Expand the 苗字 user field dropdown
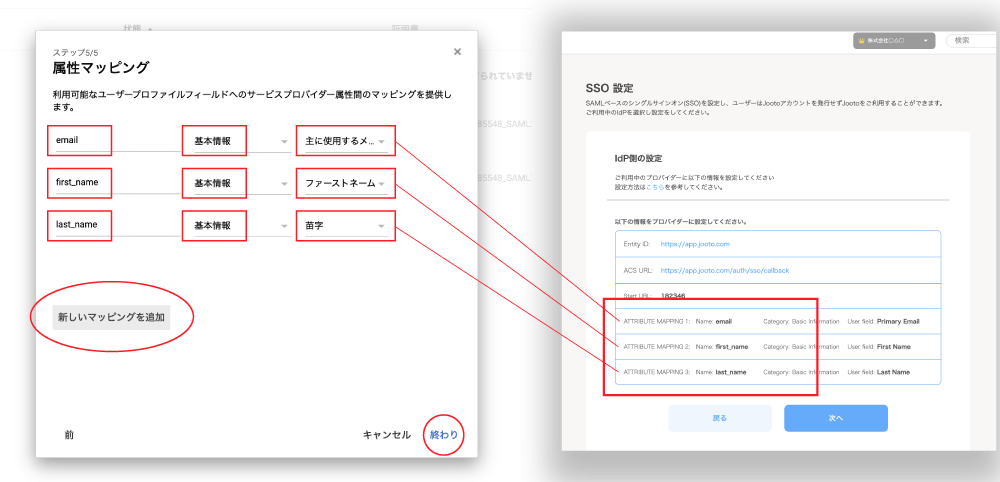 coord(346,226)
